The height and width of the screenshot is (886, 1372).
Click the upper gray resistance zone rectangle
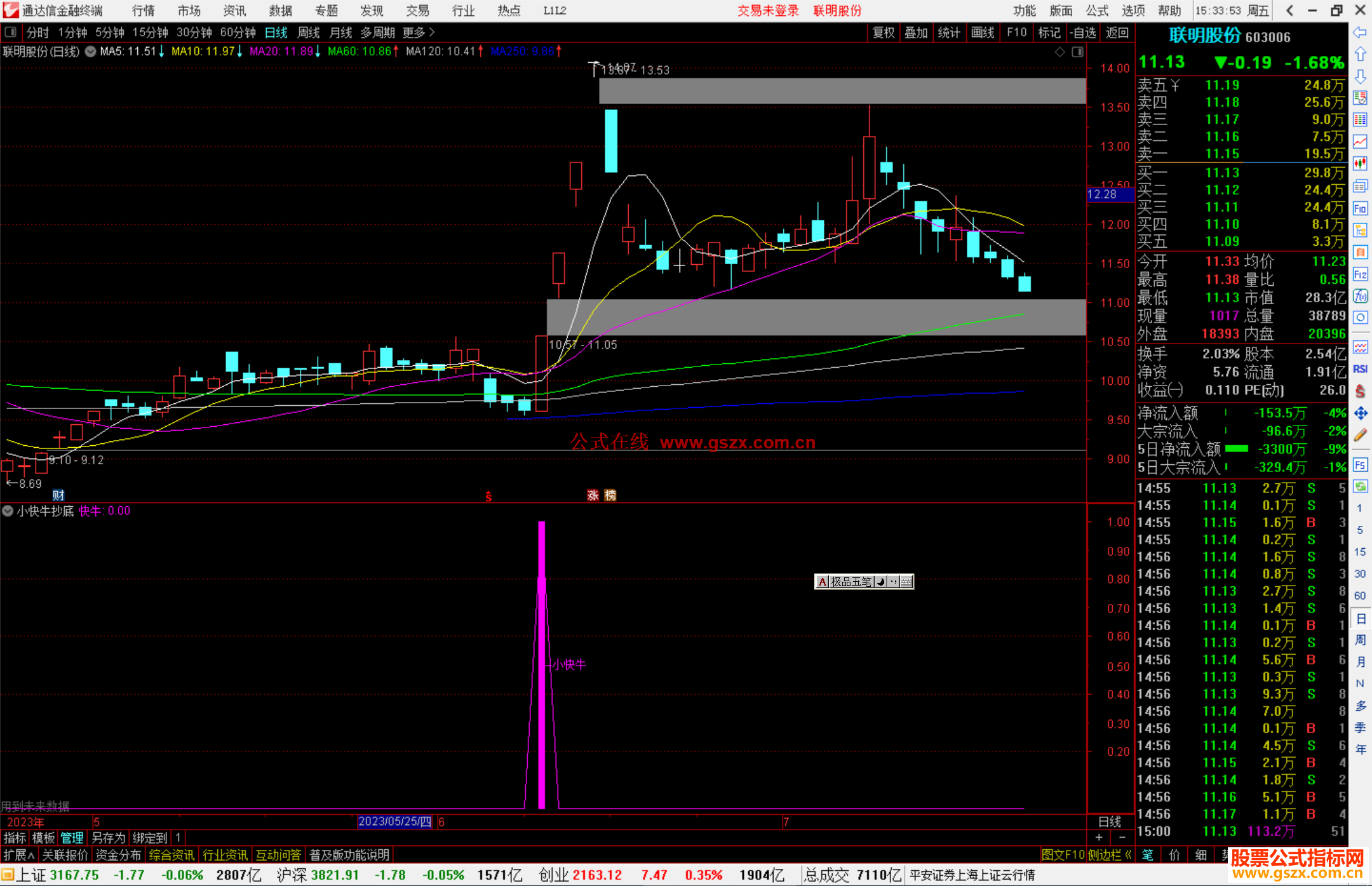point(842,91)
